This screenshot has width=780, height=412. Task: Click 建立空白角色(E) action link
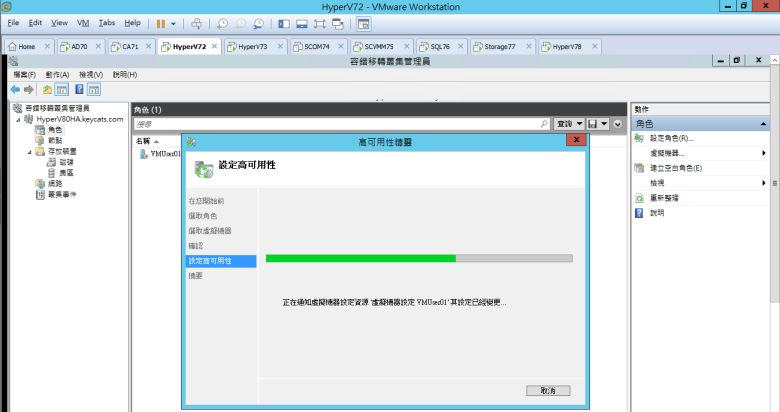click(675, 168)
